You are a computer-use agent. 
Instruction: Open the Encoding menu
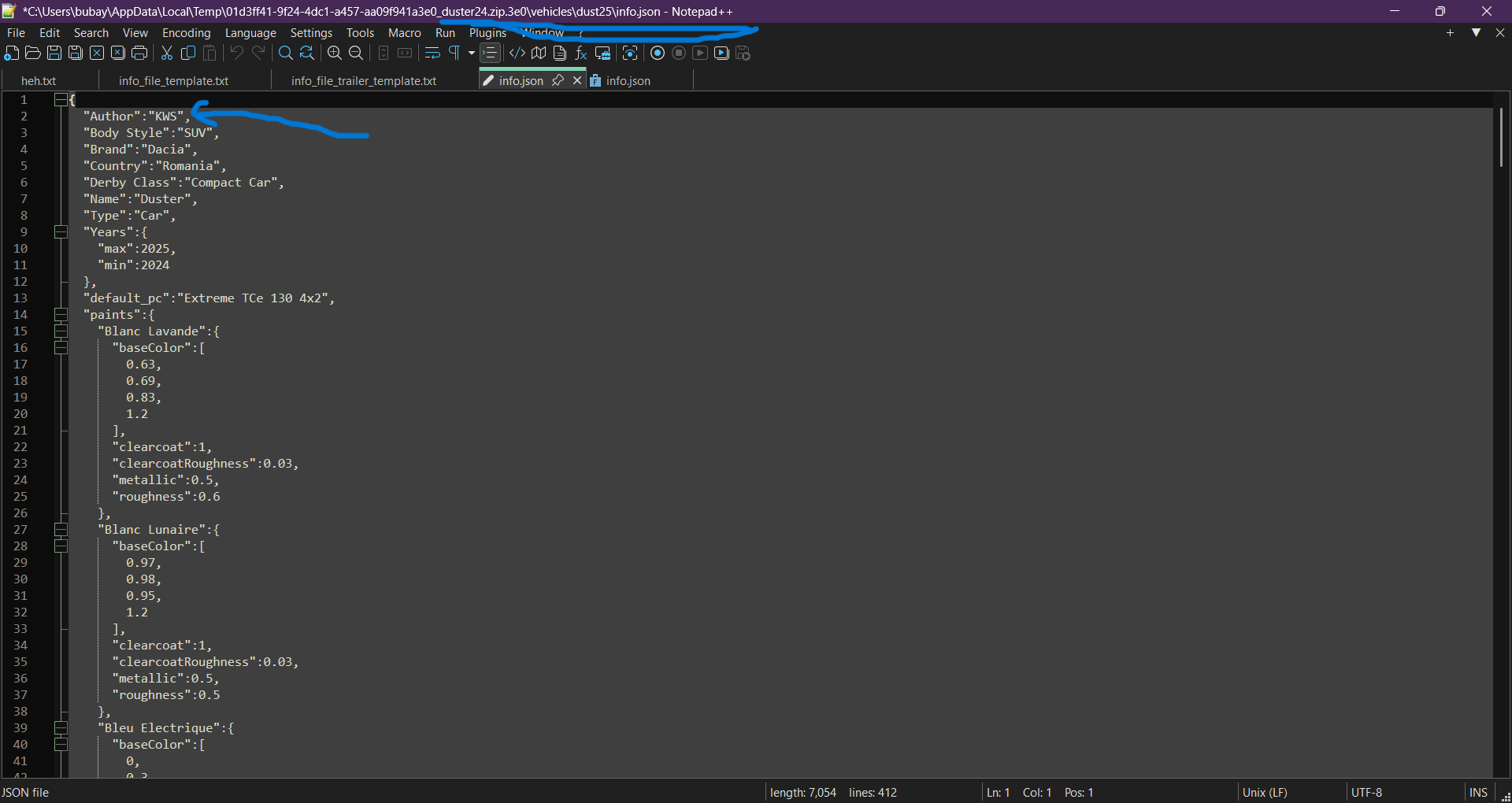(x=187, y=33)
